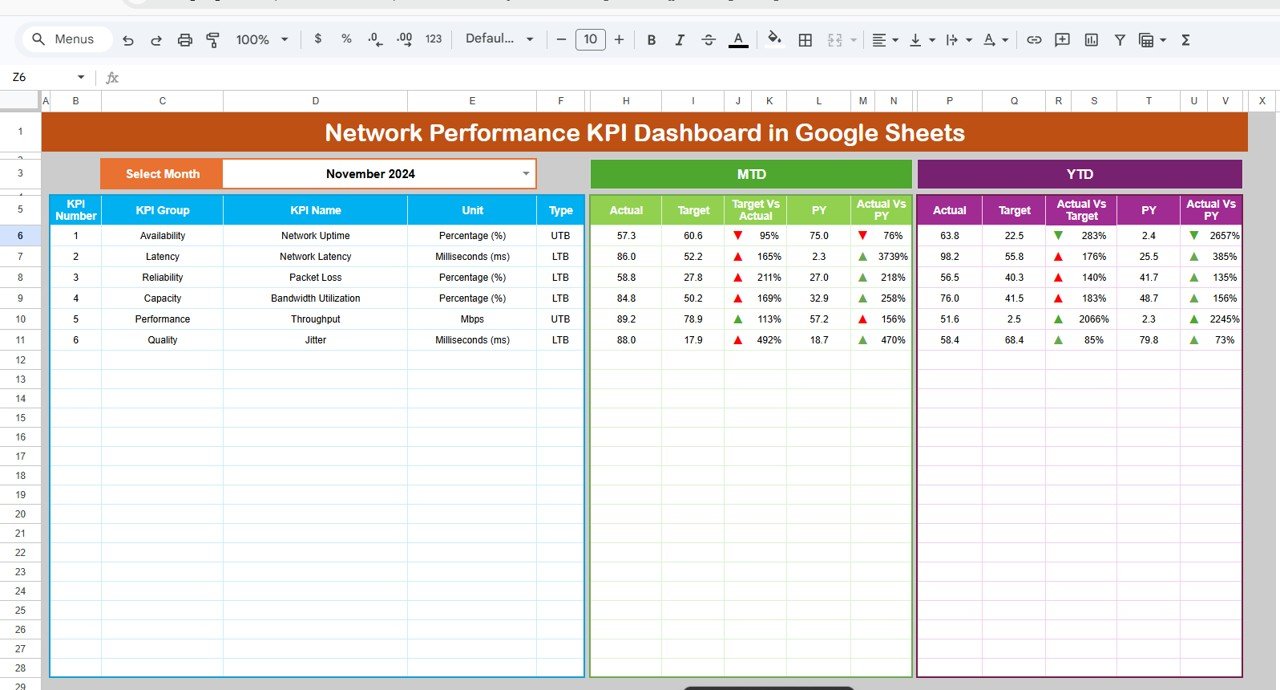1280x690 pixels.
Task: Open the font family dropdown
Action: tap(497, 40)
